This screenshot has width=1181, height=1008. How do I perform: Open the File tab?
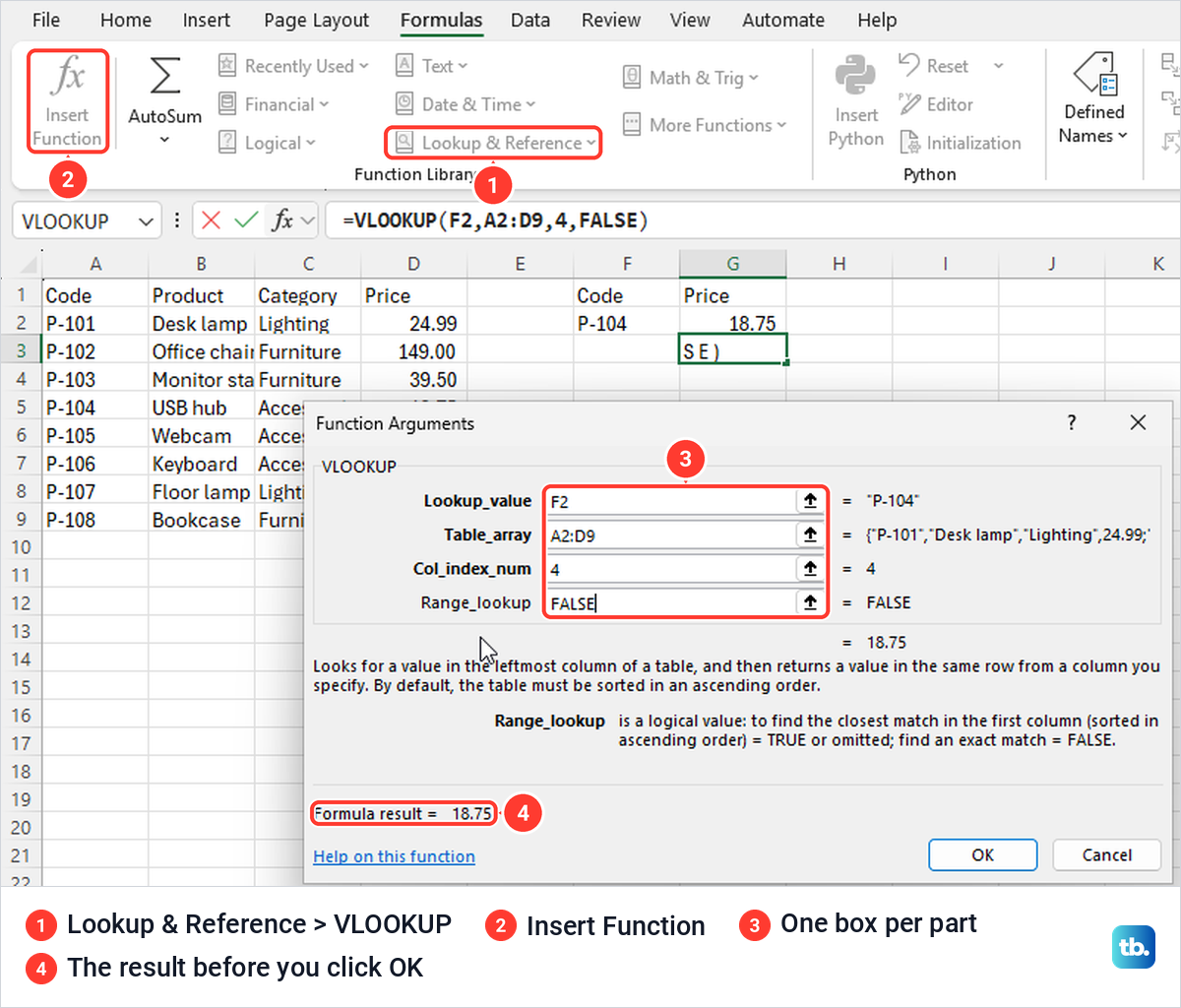click(46, 20)
